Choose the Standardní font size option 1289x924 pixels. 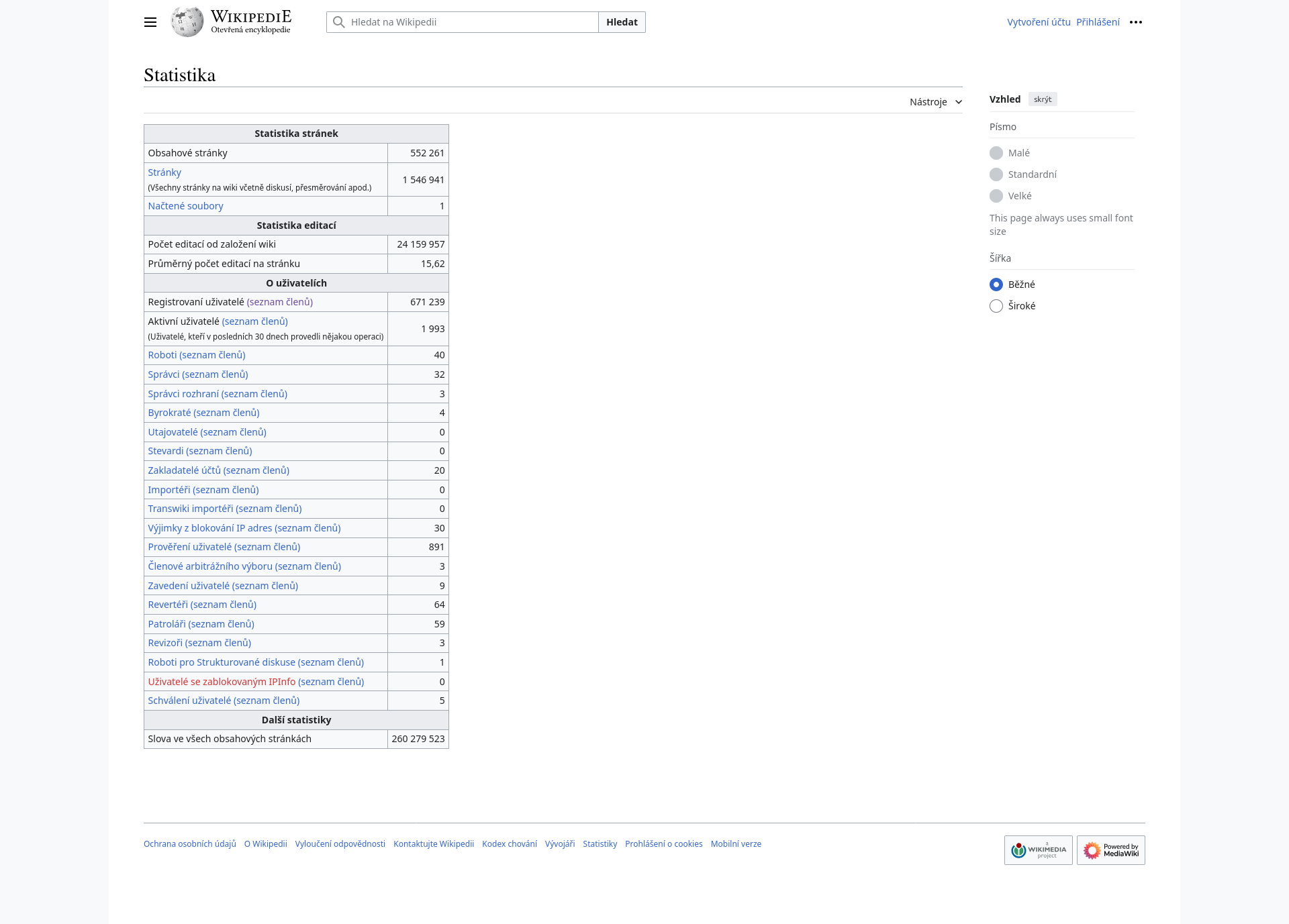(x=996, y=174)
